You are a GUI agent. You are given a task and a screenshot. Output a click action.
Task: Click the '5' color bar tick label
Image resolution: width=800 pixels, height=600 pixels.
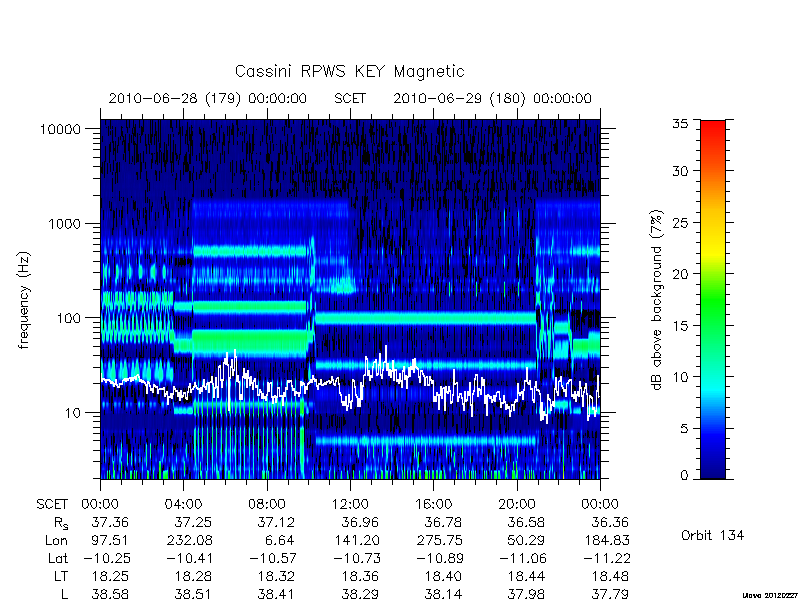click(684, 429)
